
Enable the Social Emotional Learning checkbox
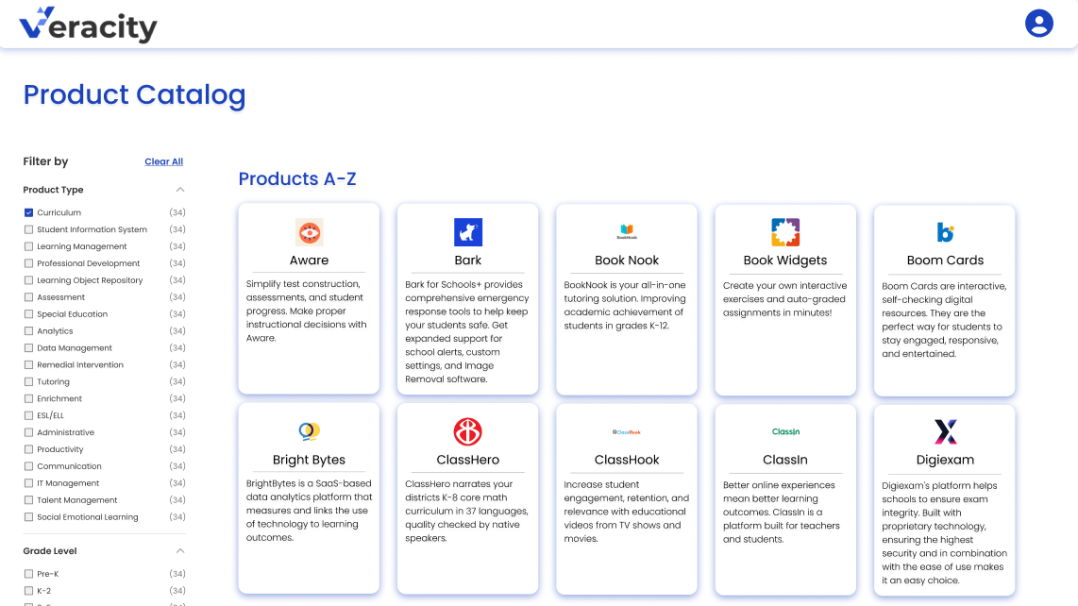coord(28,517)
